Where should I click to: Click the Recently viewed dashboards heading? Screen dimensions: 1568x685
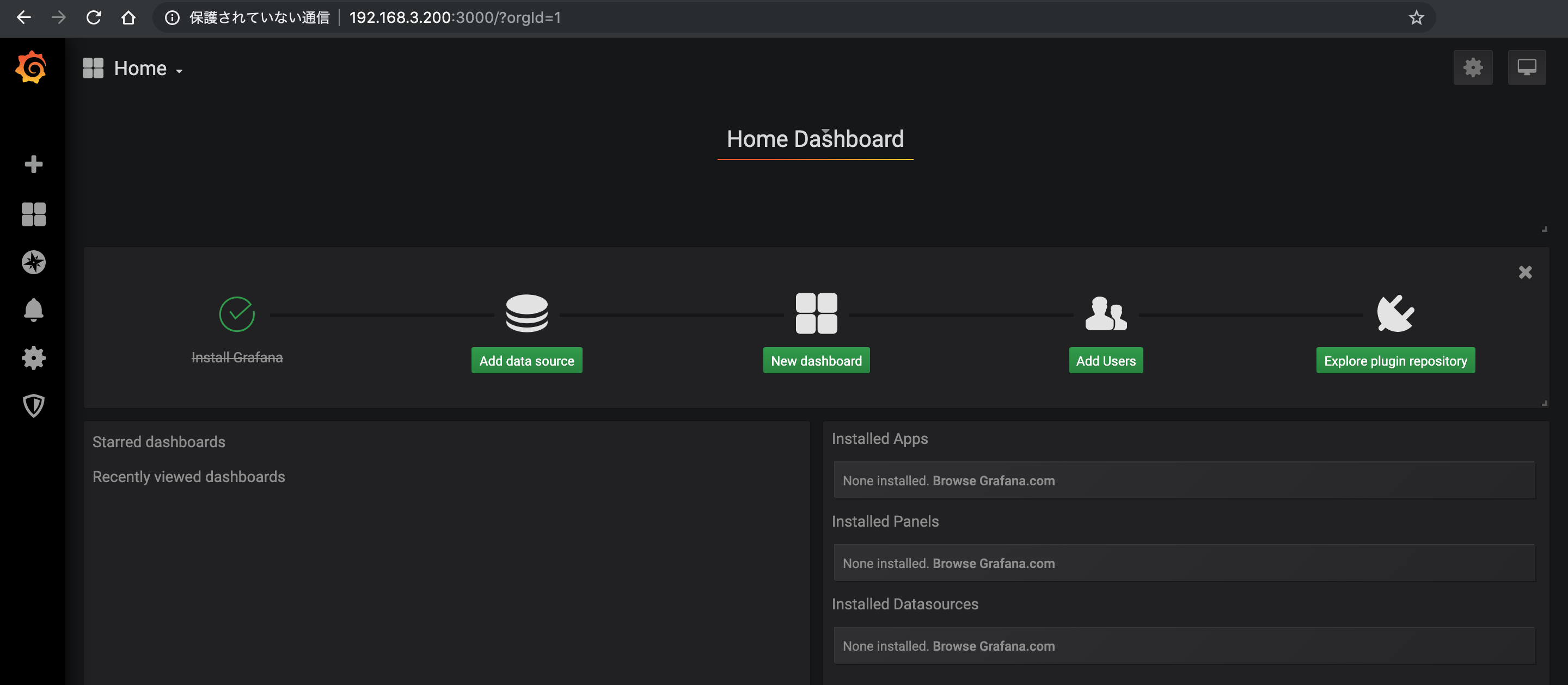(x=189, y=476)
